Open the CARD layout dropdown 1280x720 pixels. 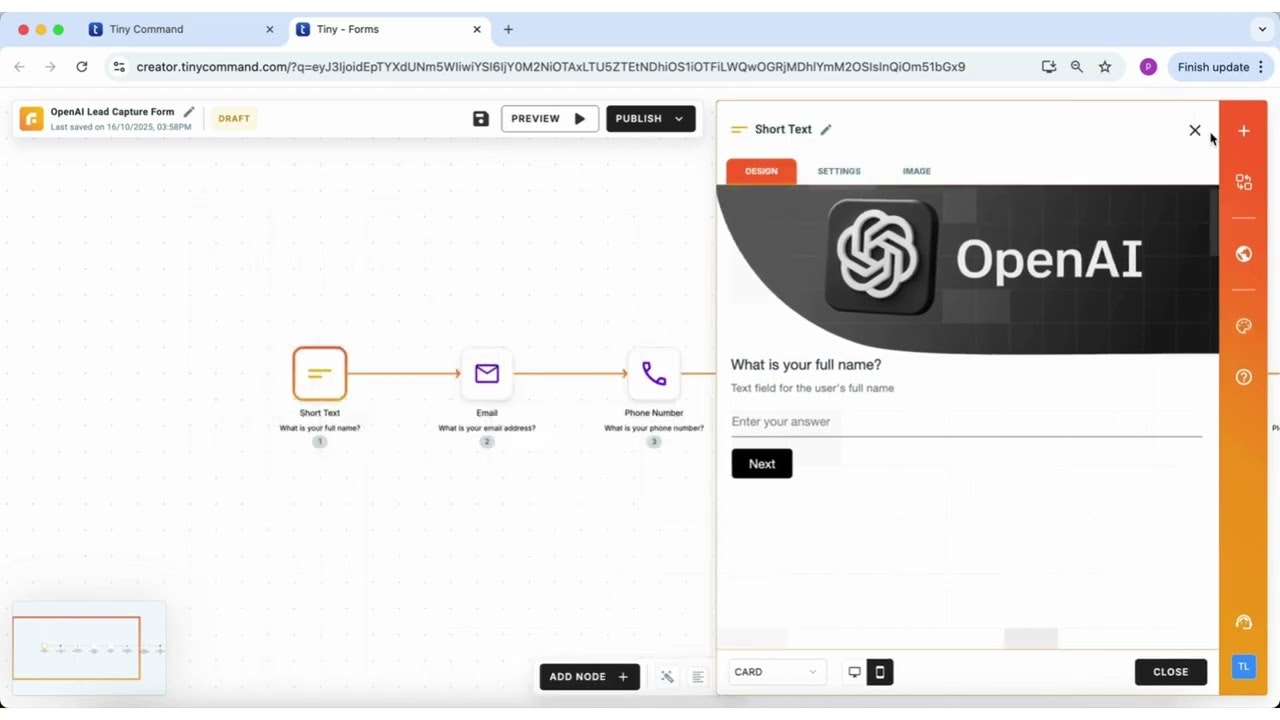[x=777, y=672]
